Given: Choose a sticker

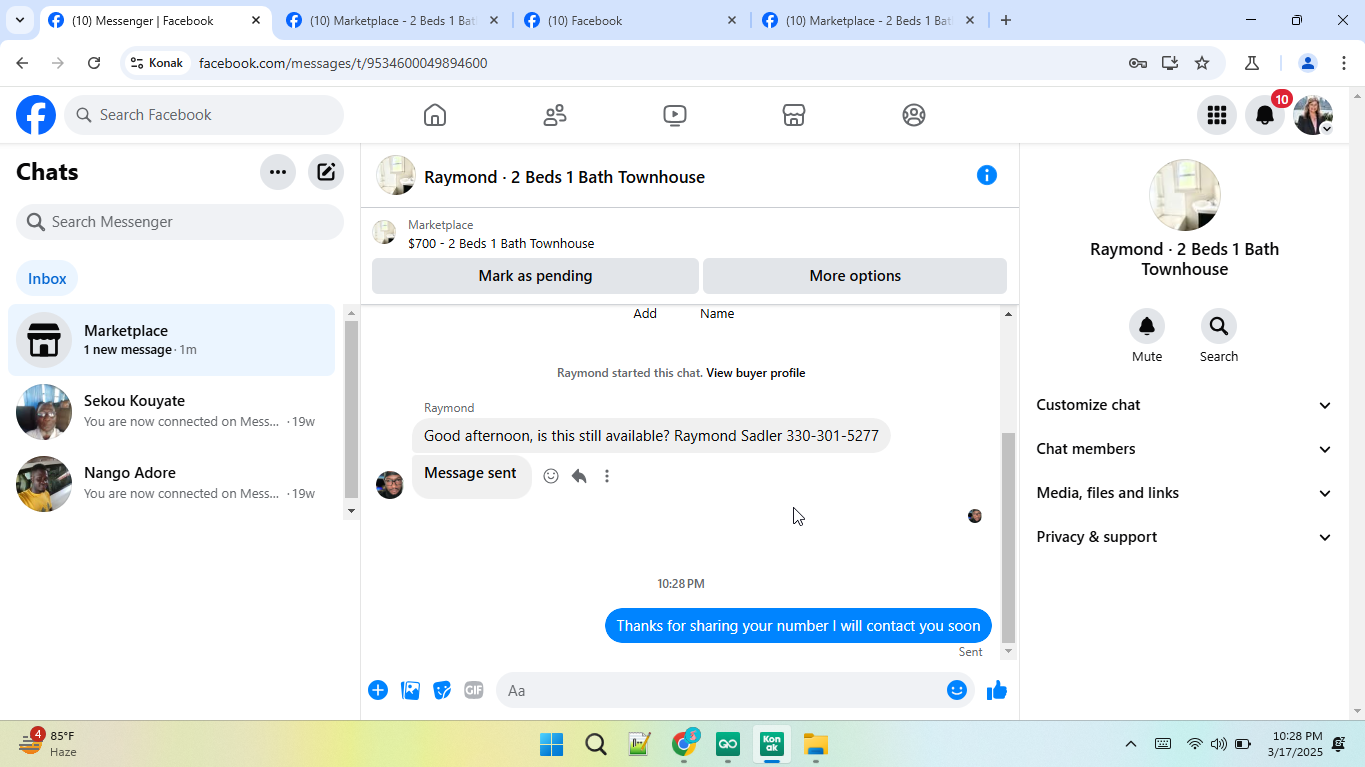Looking at the screenshot, I should (x=442, y=690).
